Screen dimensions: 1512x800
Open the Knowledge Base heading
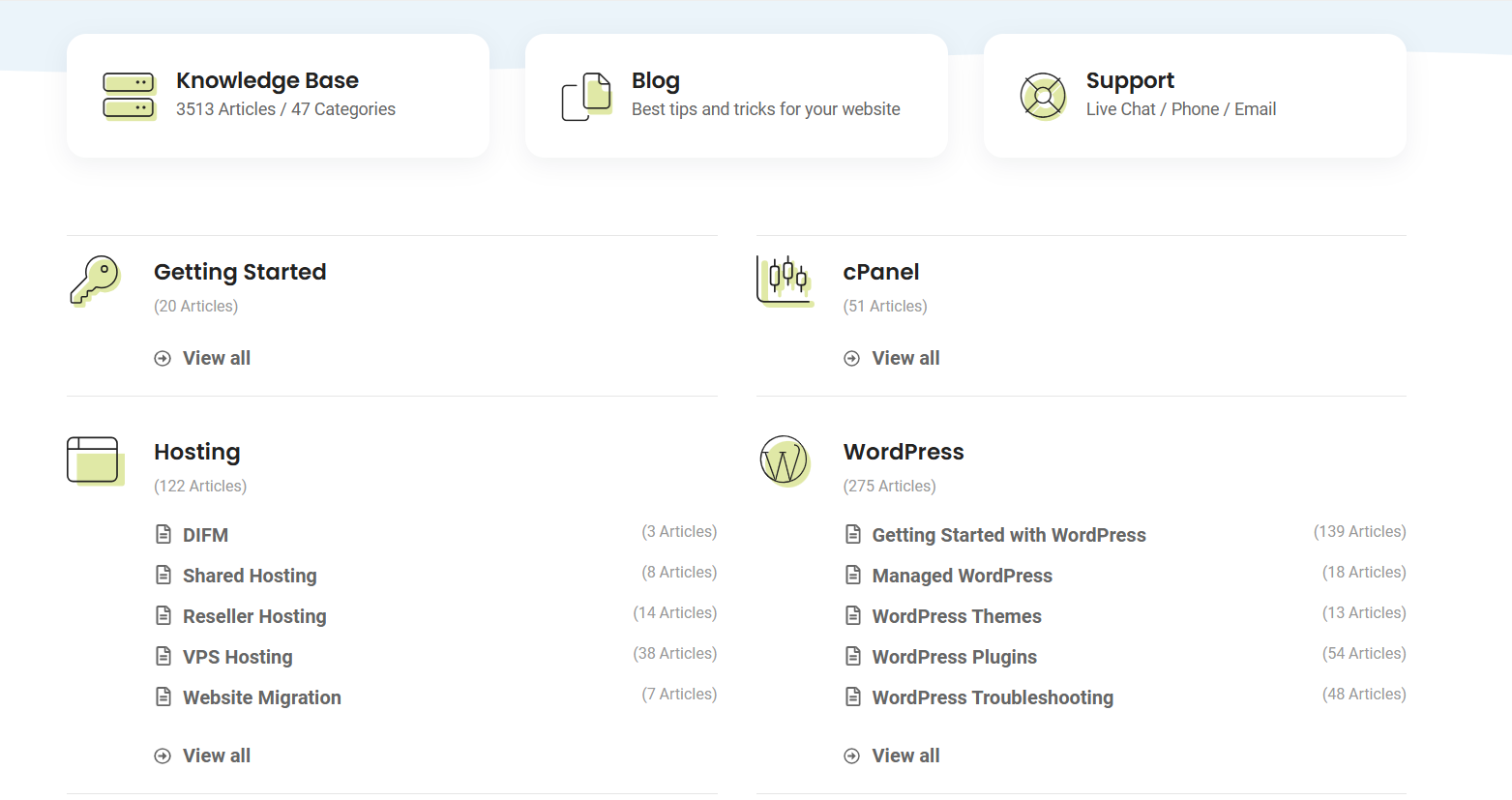(267, 80)
